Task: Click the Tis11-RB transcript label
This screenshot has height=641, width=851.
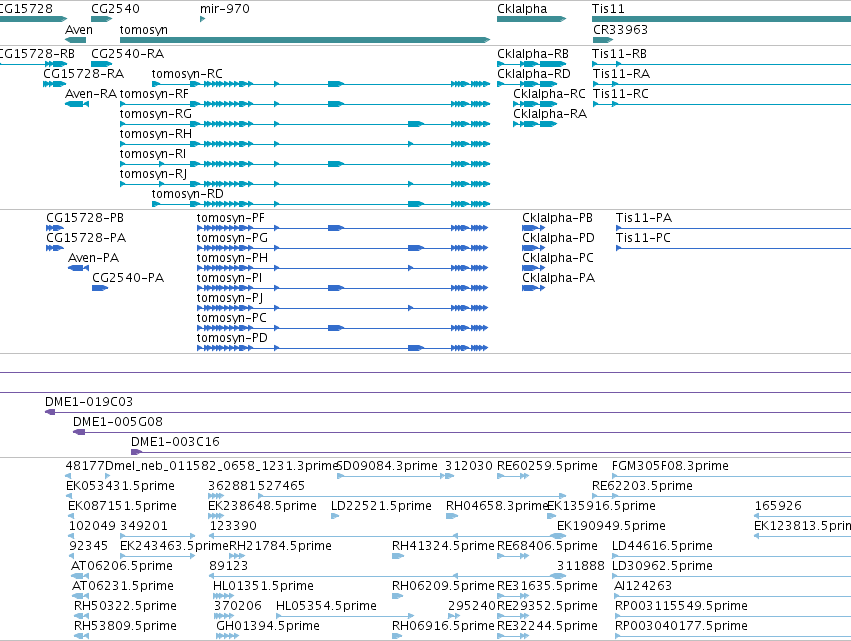Action: (x=619, y=54)
